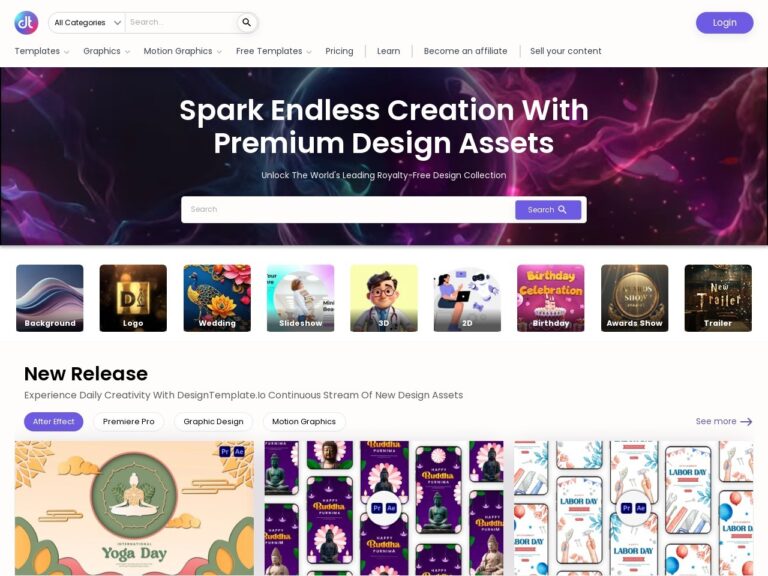Go to the Pricing page
This screenshot has height=576, width=768.
pos(339,51)
